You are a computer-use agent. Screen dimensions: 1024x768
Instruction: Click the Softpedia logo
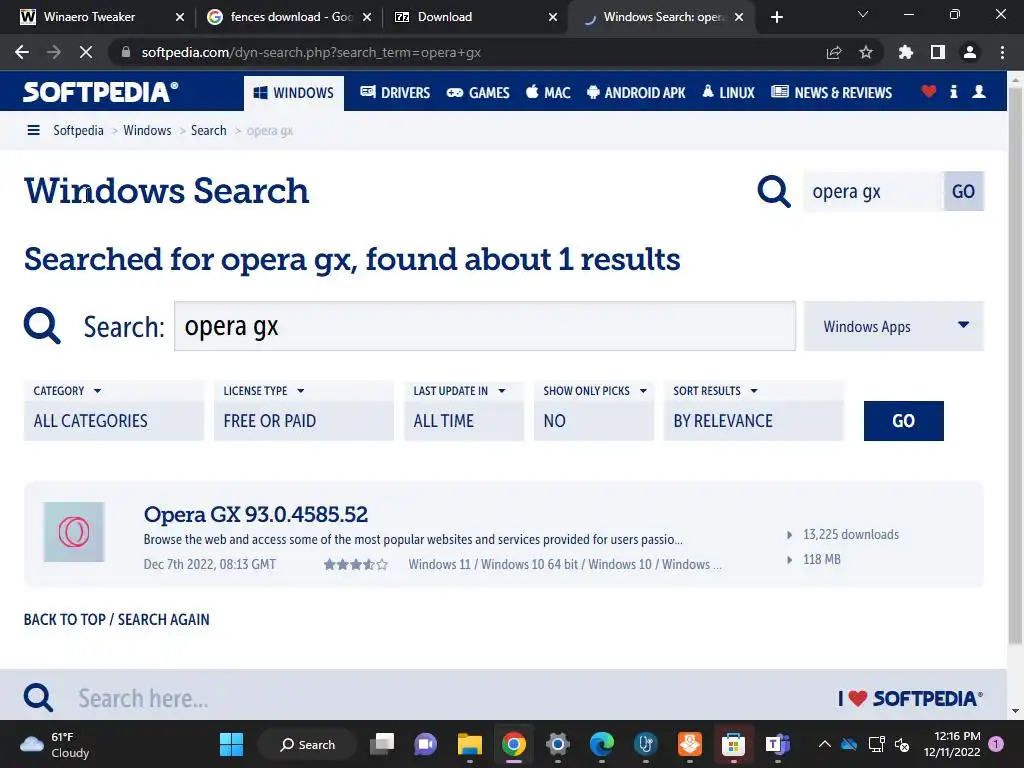pos(101,91)
